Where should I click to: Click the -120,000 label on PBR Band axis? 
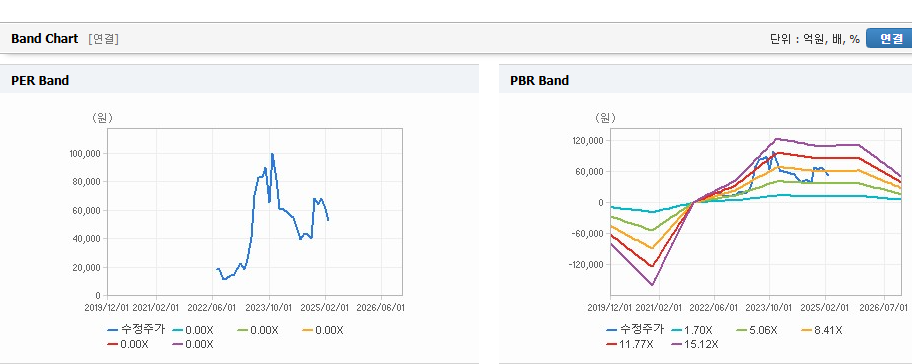tap(586, 265)
